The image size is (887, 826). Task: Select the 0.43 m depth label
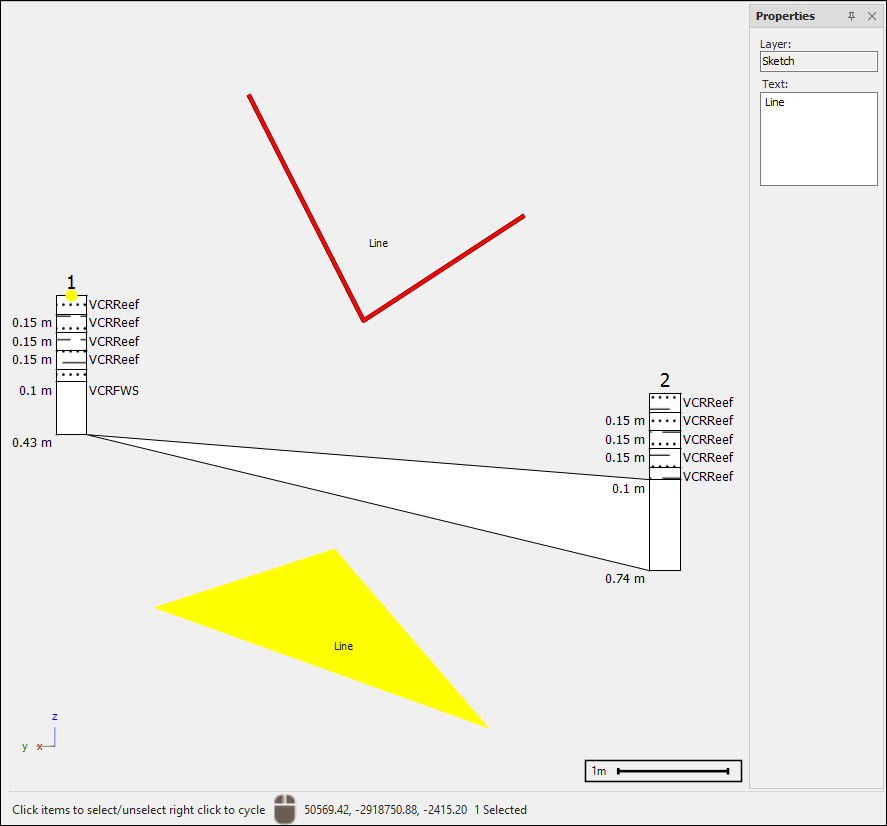(32, 442)
